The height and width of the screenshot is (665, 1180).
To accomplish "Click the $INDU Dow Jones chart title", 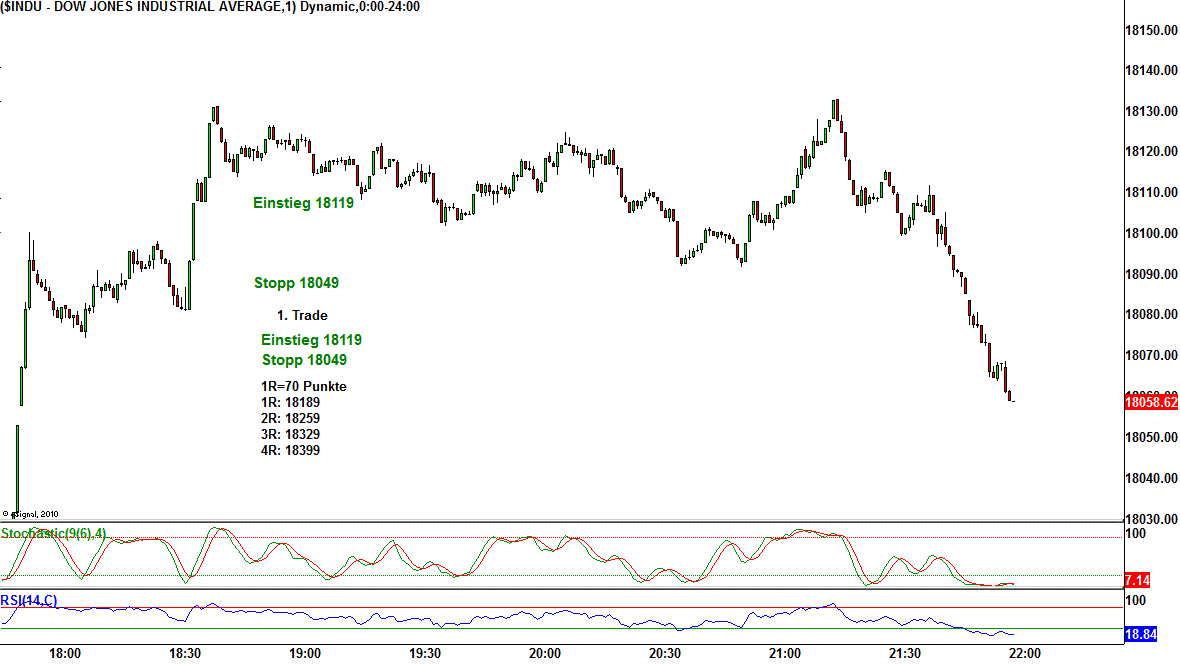I will [x=210, y=7].
